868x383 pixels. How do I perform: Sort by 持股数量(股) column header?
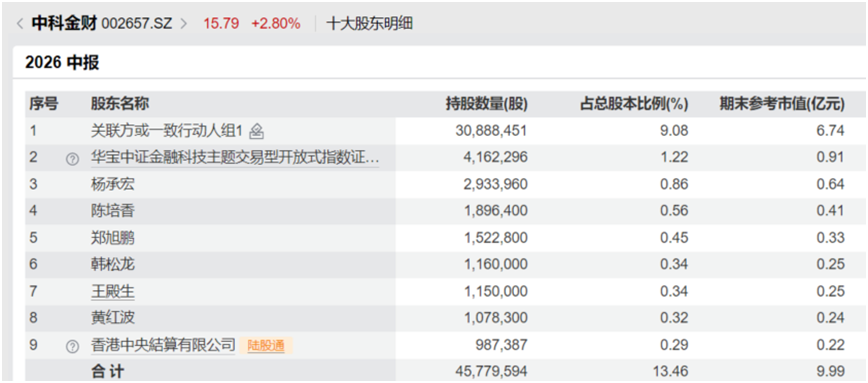pyautogui.click(x=487, y=103)
